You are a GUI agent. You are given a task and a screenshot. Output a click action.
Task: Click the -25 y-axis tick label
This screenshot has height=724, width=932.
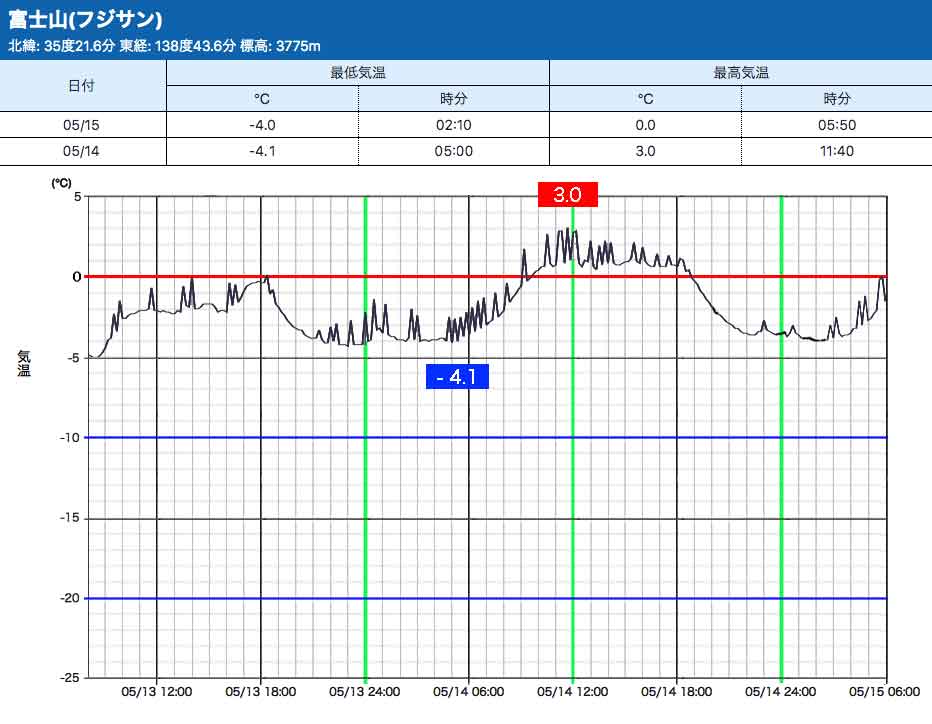tap(70, 678)
